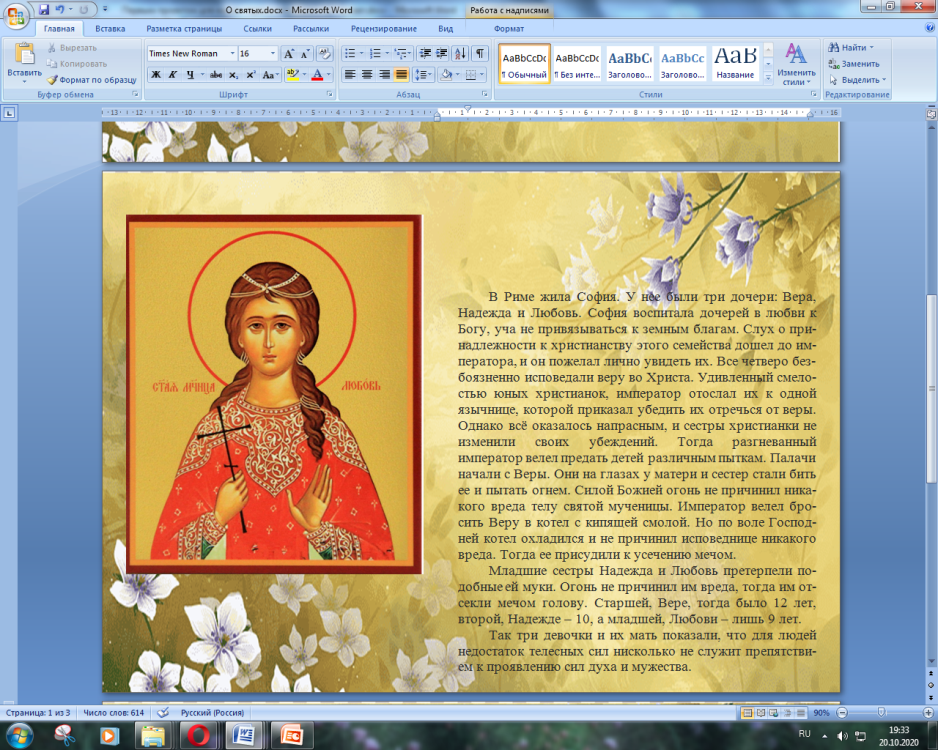
Task: Click the Clear Formatting icon
Action: 325,53
